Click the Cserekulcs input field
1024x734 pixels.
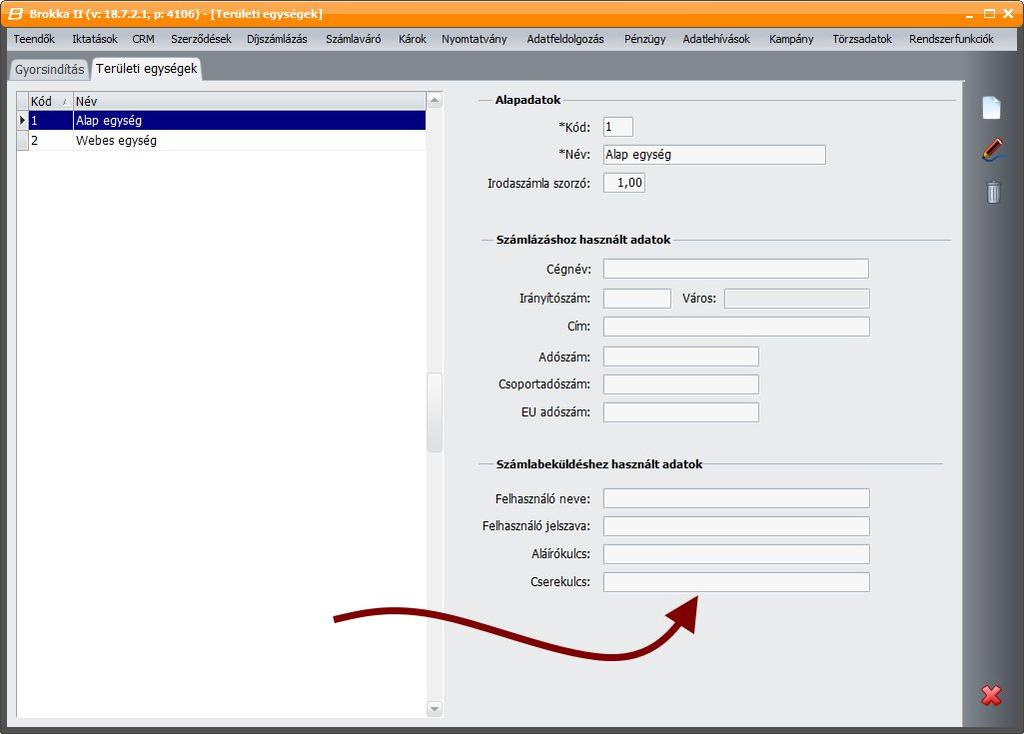[736, 582]
